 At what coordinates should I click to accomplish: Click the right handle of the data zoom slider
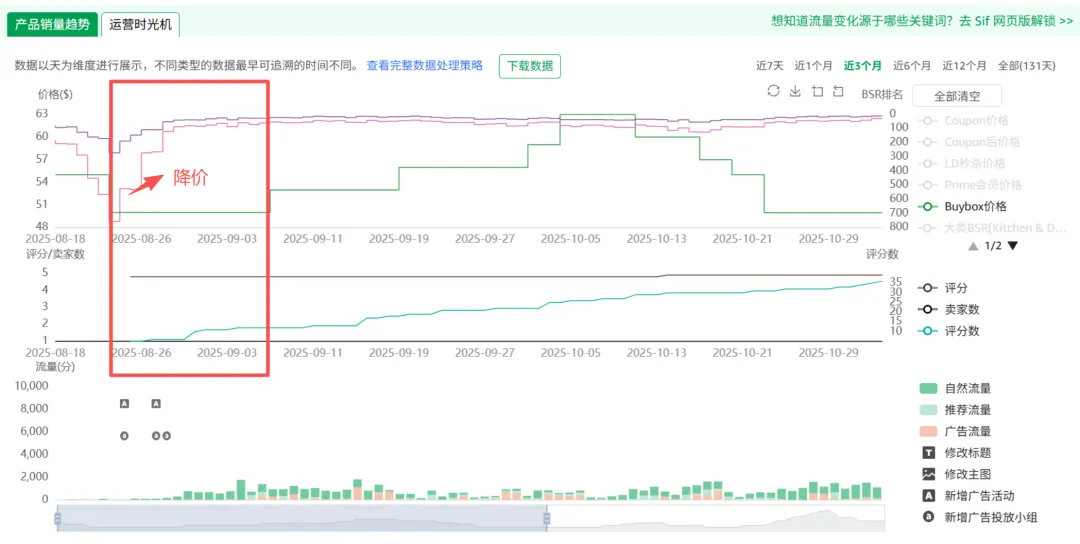point(547,518)
